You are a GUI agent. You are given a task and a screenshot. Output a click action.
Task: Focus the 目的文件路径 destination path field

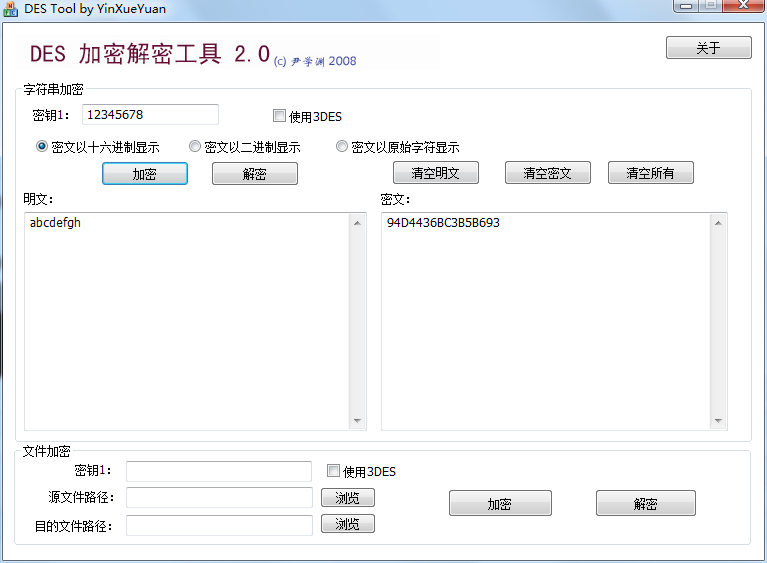tap(219, 525)
